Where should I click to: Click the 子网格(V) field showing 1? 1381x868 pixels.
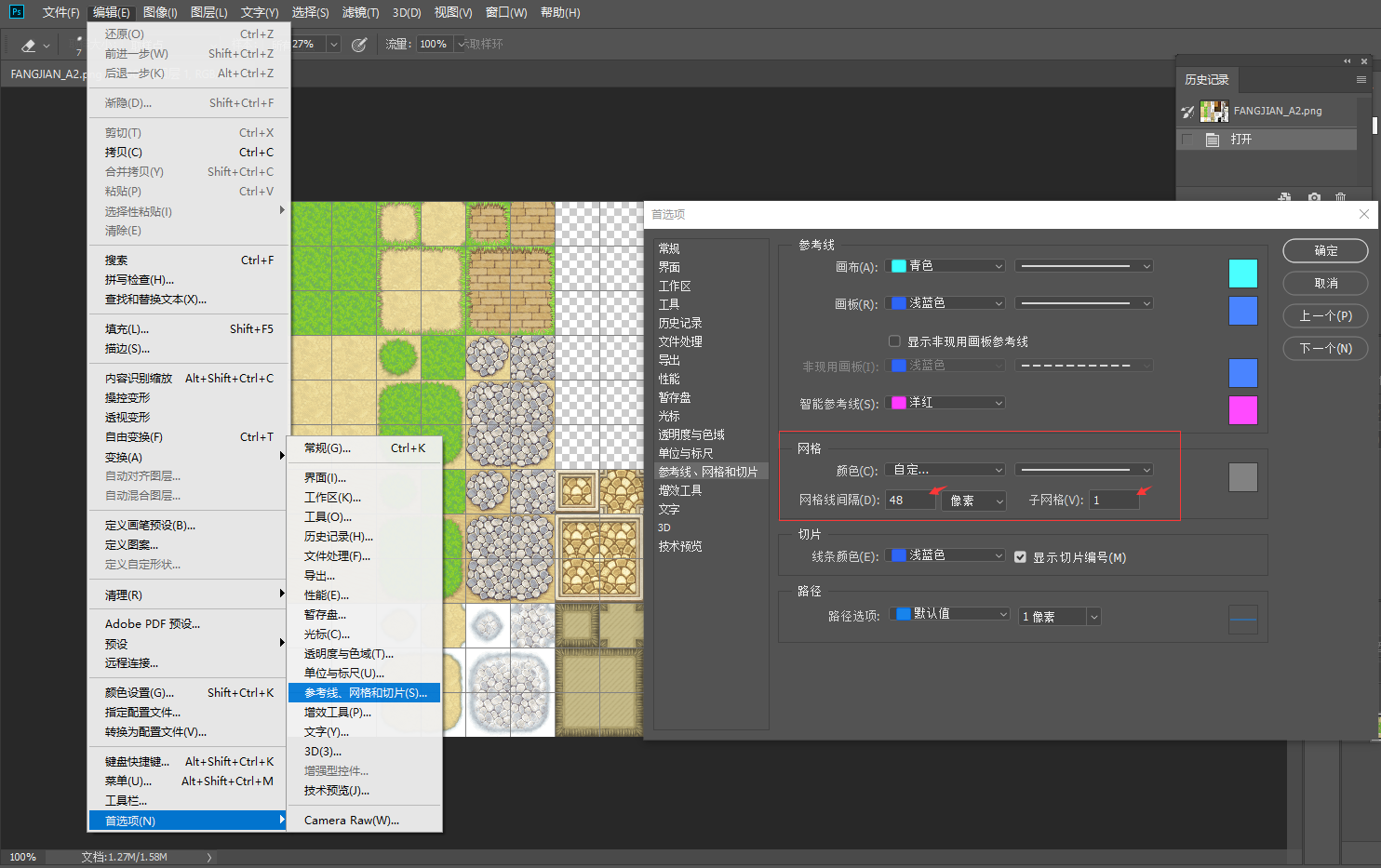(x=1115, y=501)
